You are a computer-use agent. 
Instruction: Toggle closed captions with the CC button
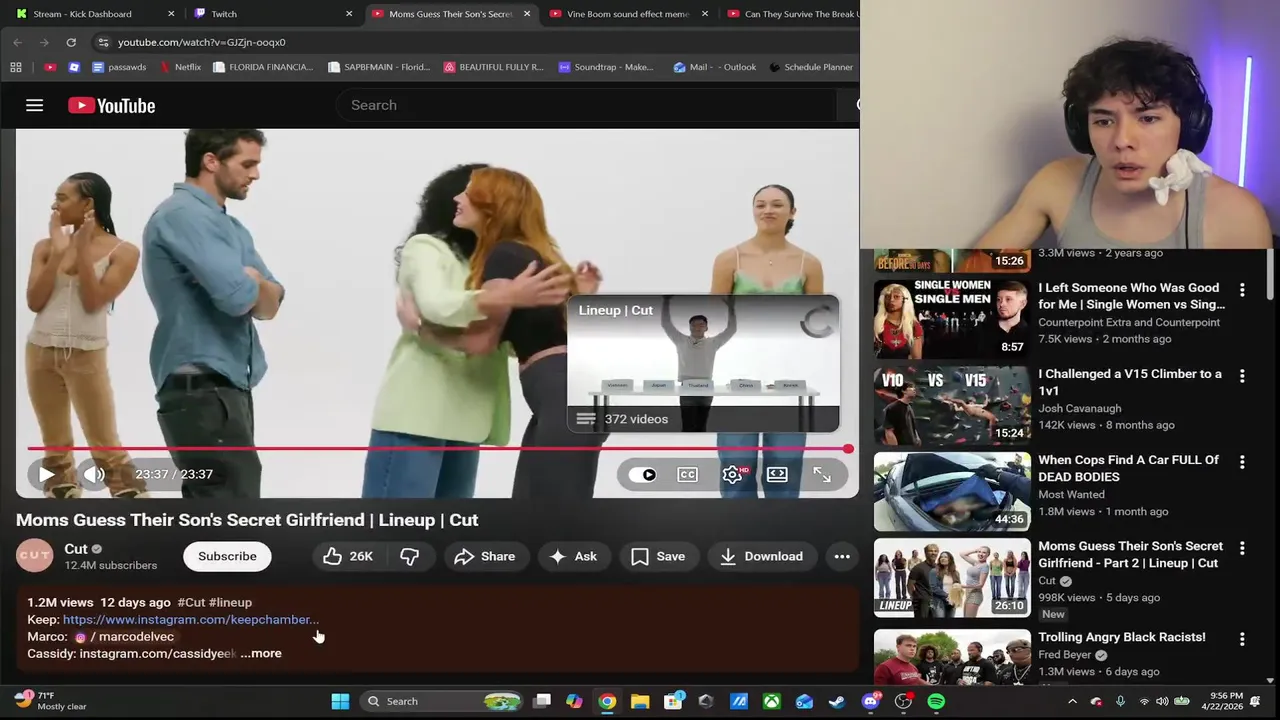coord(687,475)
